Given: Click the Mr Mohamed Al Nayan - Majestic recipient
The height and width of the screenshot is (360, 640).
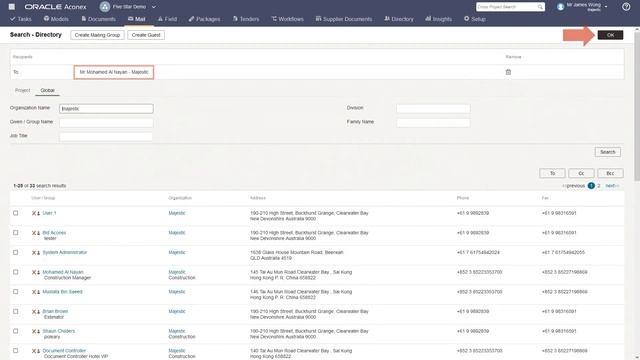Looking at the screenshot, I should click(x=114, y=72).
